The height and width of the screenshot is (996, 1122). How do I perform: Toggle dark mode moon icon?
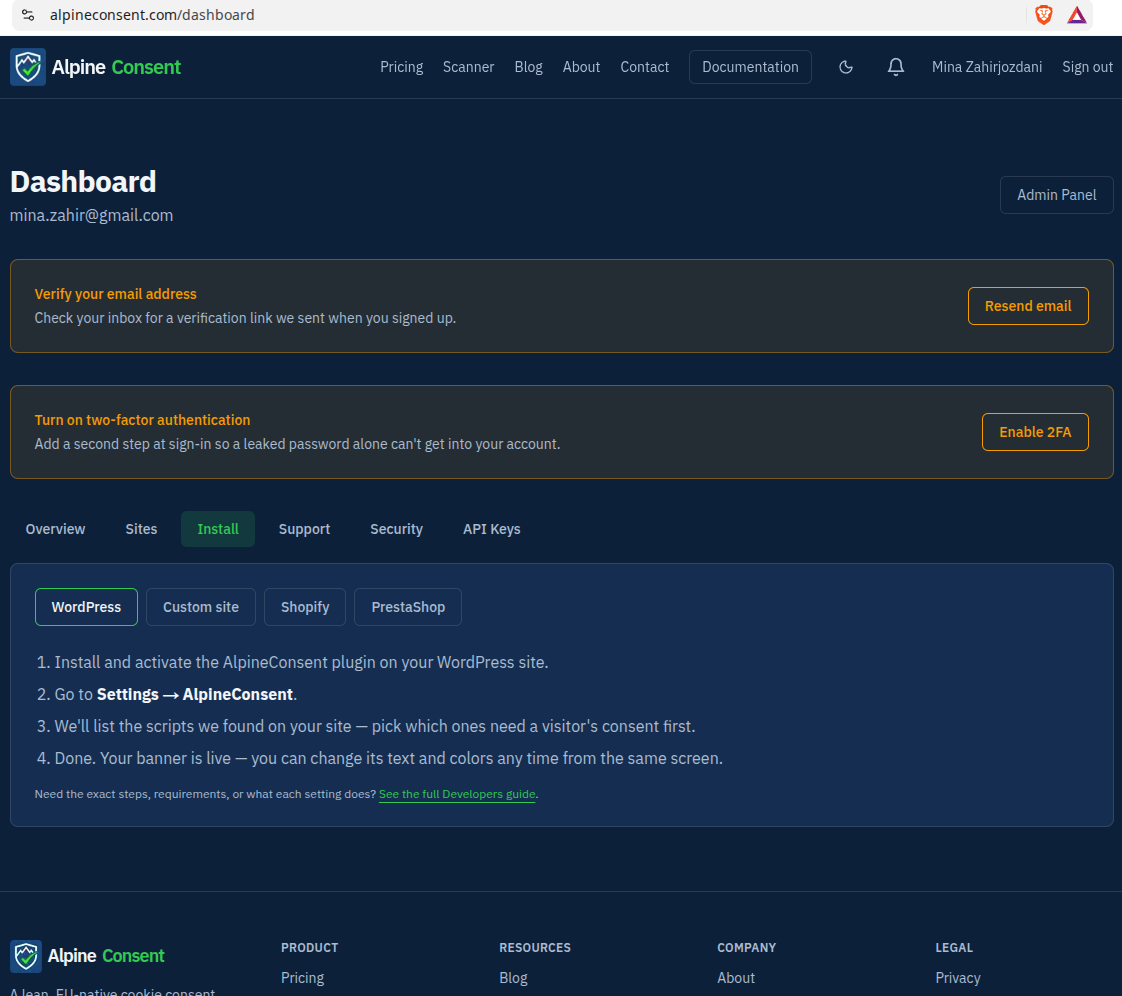(x=846, y=67)
